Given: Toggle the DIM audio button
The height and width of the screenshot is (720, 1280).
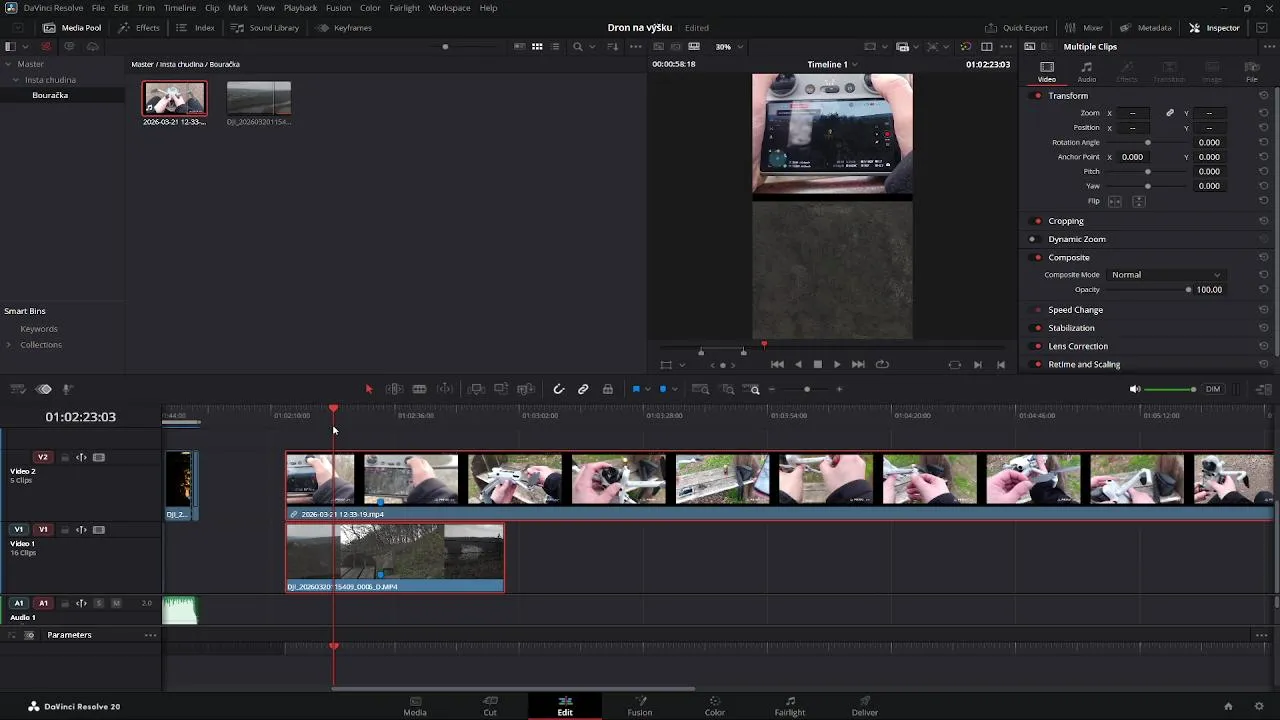Looking at the screenshot, I should (x=1213, y=389).
